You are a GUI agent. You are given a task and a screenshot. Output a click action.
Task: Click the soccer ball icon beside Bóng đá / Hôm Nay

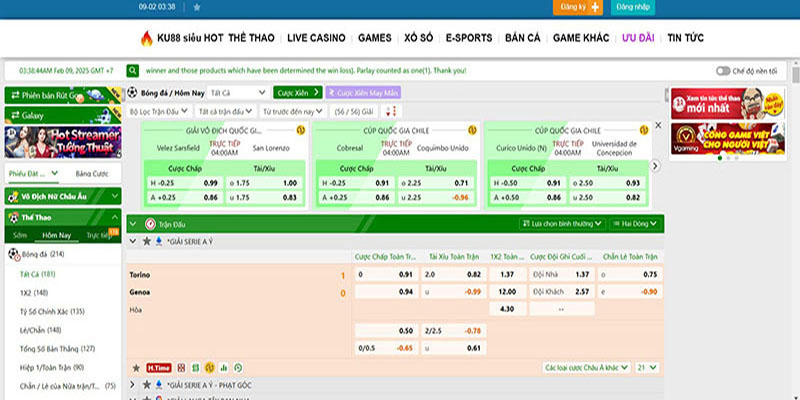[132, 93]
